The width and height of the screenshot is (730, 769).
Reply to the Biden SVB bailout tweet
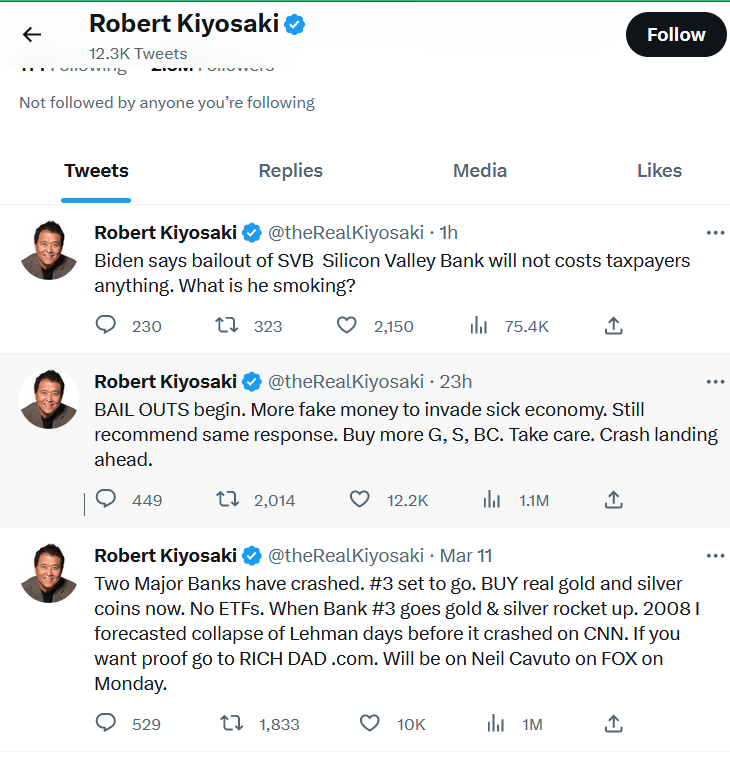pos(105,325)
